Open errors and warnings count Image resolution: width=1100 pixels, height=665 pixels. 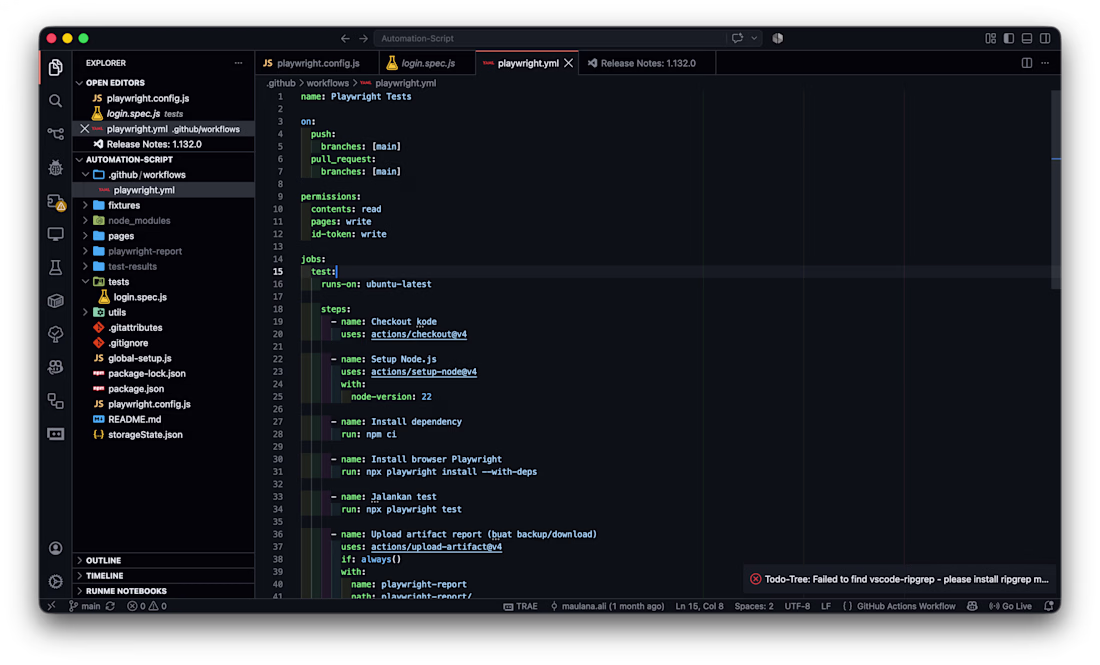147,606
